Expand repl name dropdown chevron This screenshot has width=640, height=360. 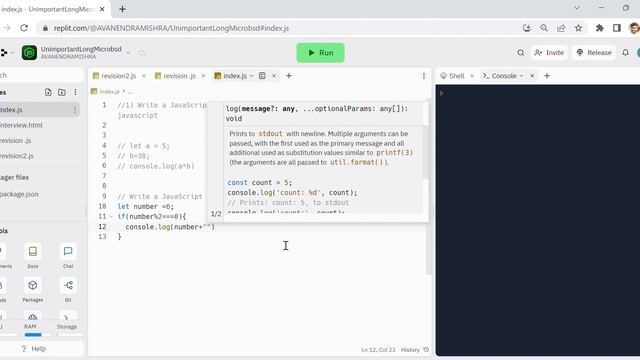pyautogui.click(x=128, y=53)
